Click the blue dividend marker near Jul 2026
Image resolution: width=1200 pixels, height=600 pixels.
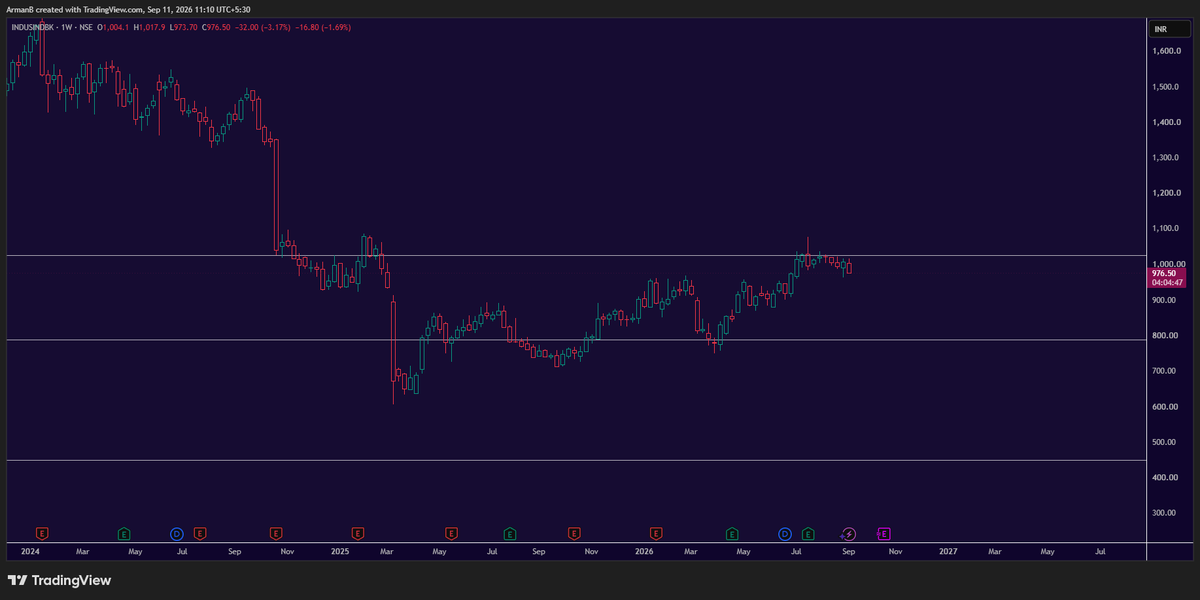point(784,534)
